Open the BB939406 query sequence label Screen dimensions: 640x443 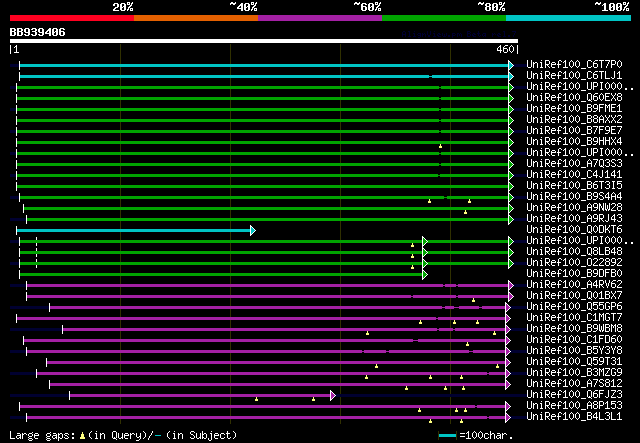tap(38, 32)
